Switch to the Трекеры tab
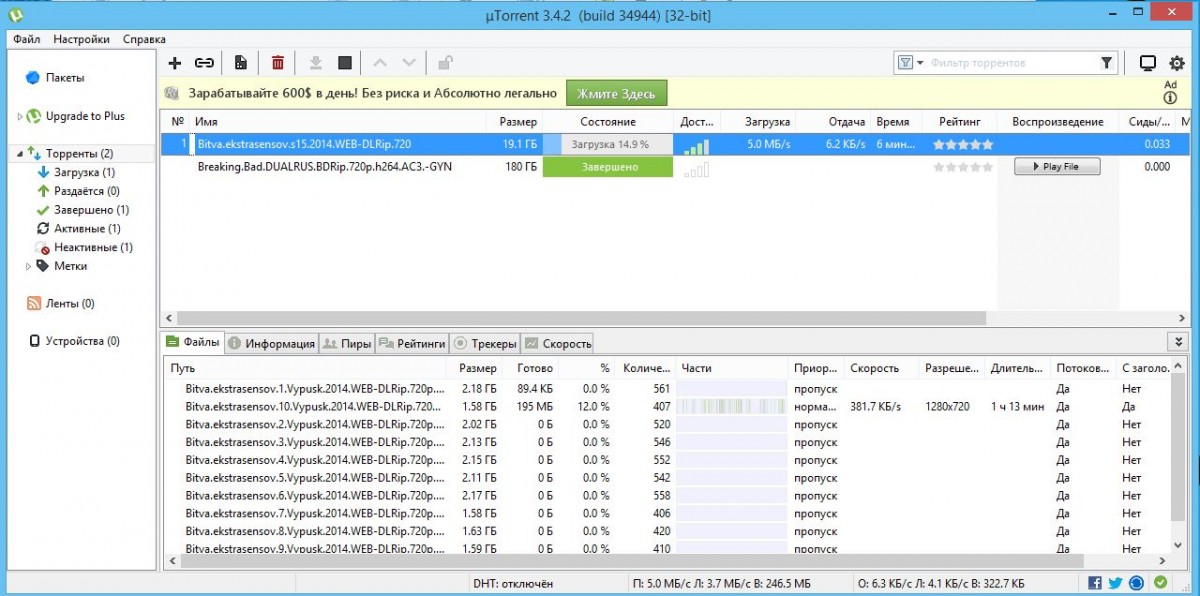Image resolution: width=1200 pixels, height=596 pixels. click(485, 343)
